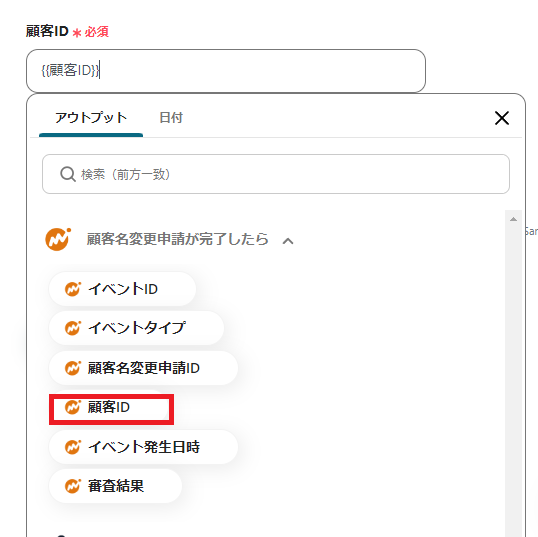
Task: Pick the 審査結果 output value
Action: [116, 486]
